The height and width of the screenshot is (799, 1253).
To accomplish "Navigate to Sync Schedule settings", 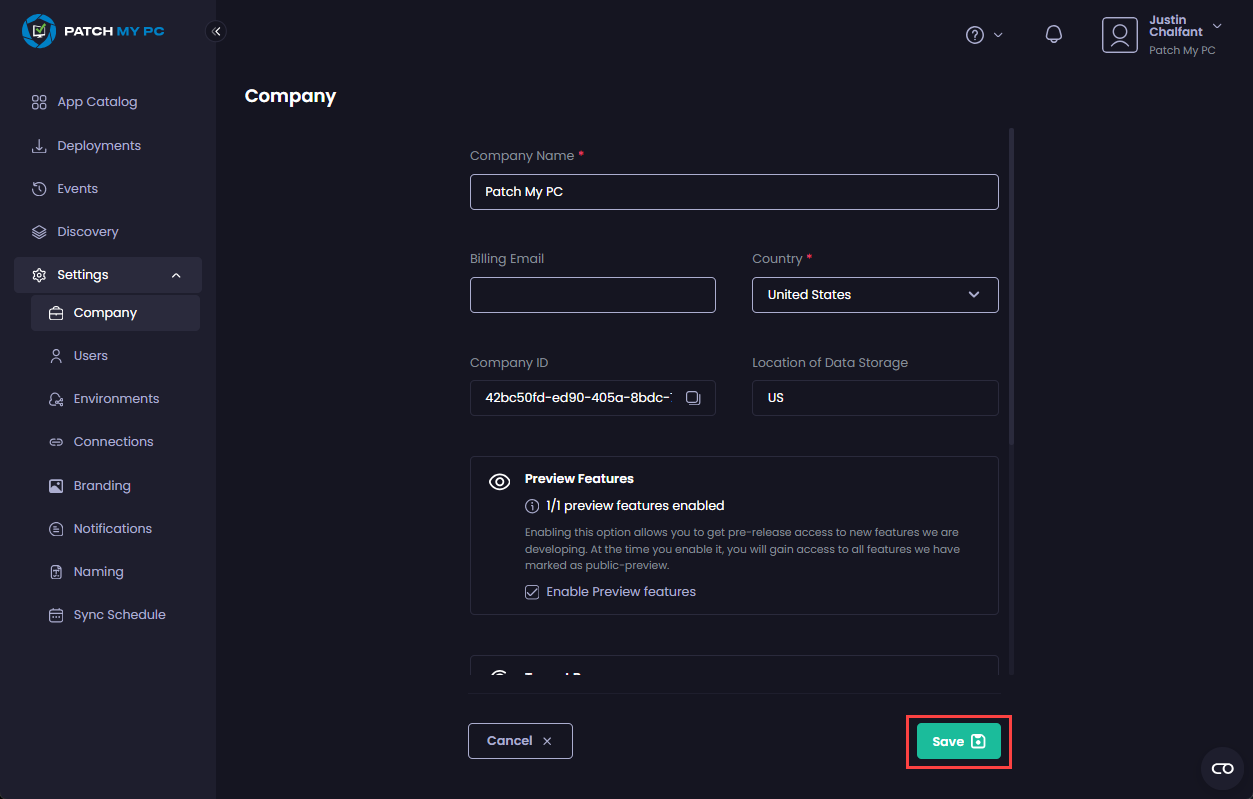I will [119, 615].
